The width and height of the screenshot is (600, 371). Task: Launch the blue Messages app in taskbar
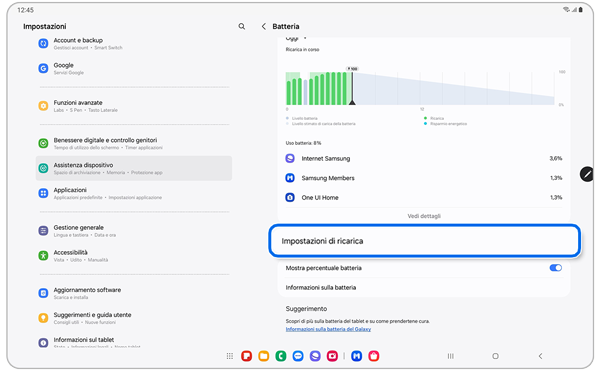coord(298,356)
